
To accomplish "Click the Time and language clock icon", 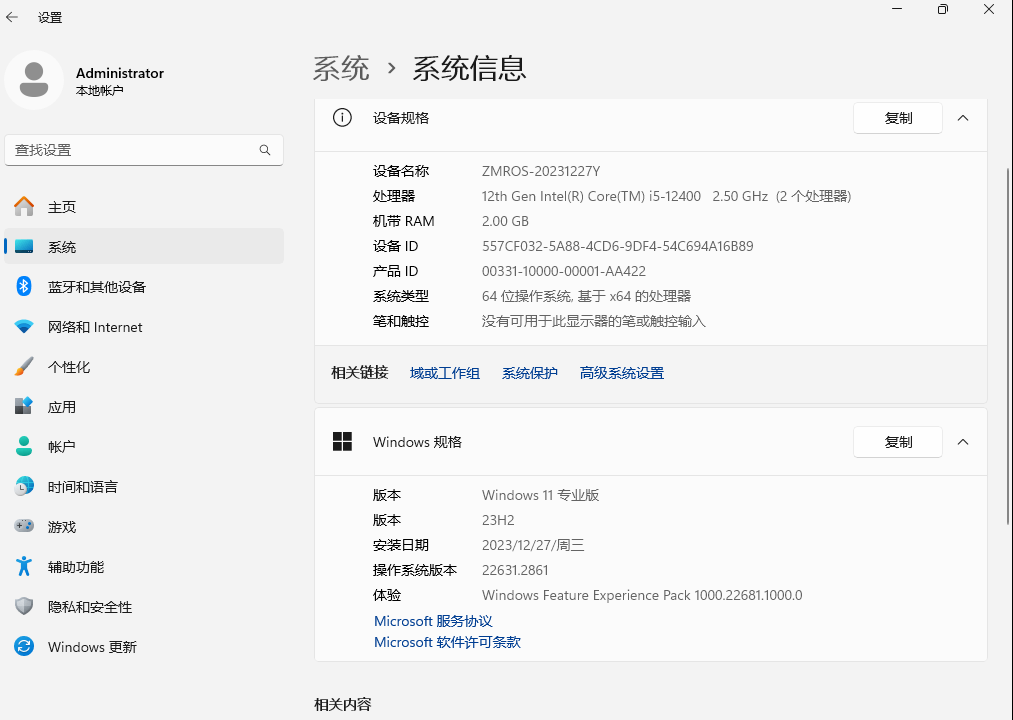I will pos(24,486).
